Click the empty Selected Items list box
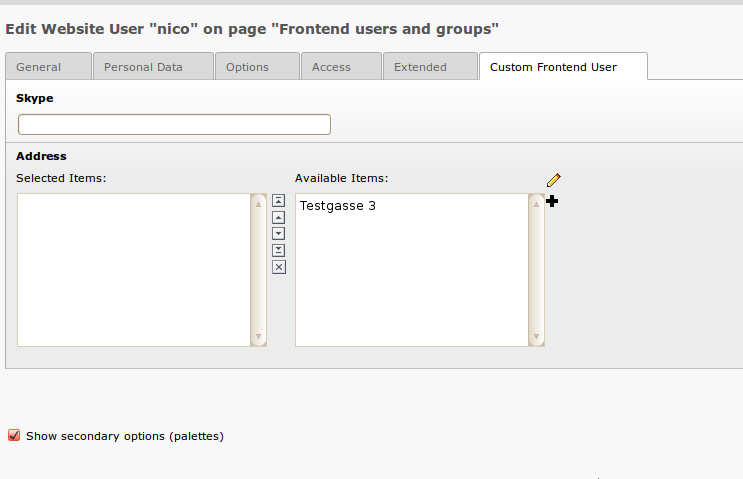 pos(134,270)
